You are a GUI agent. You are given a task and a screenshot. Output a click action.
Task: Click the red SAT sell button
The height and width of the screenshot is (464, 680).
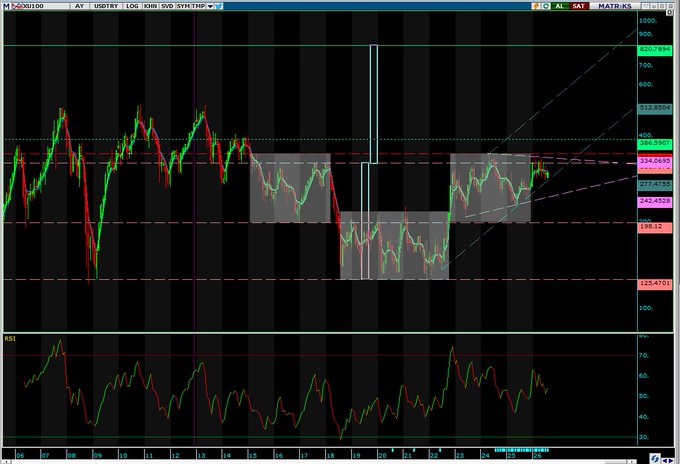pos(579,6)
